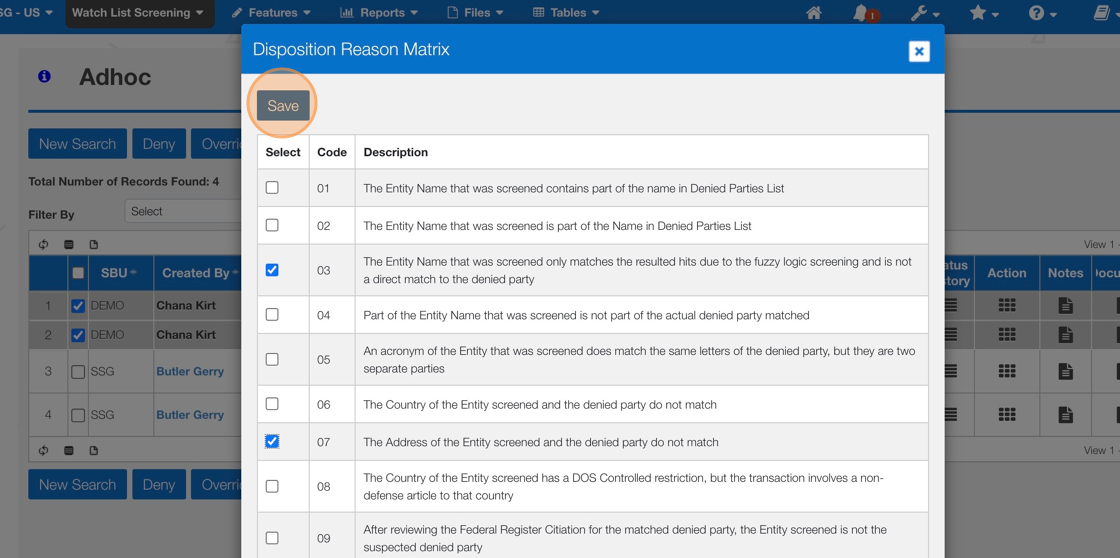Expand the Reports menu
This screenshot has height=558, width=1120.
(379, 13)
